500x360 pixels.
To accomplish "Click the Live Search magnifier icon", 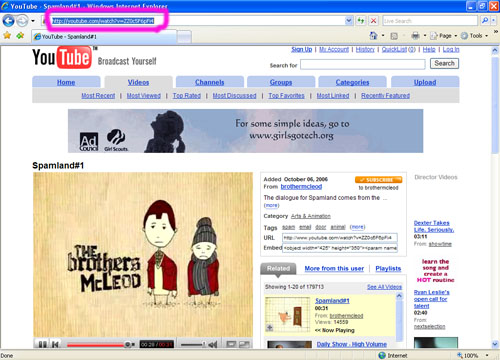I will (485, 21).
